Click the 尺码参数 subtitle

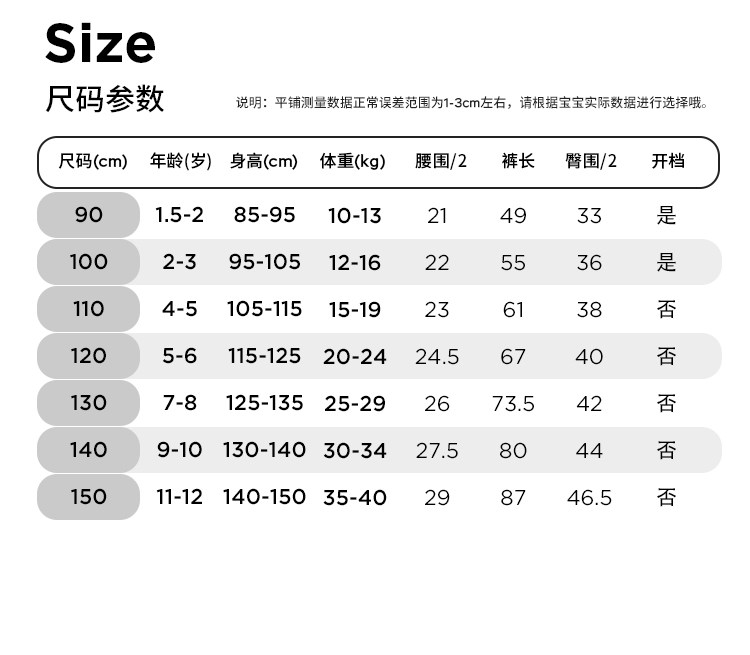point(105,99)
